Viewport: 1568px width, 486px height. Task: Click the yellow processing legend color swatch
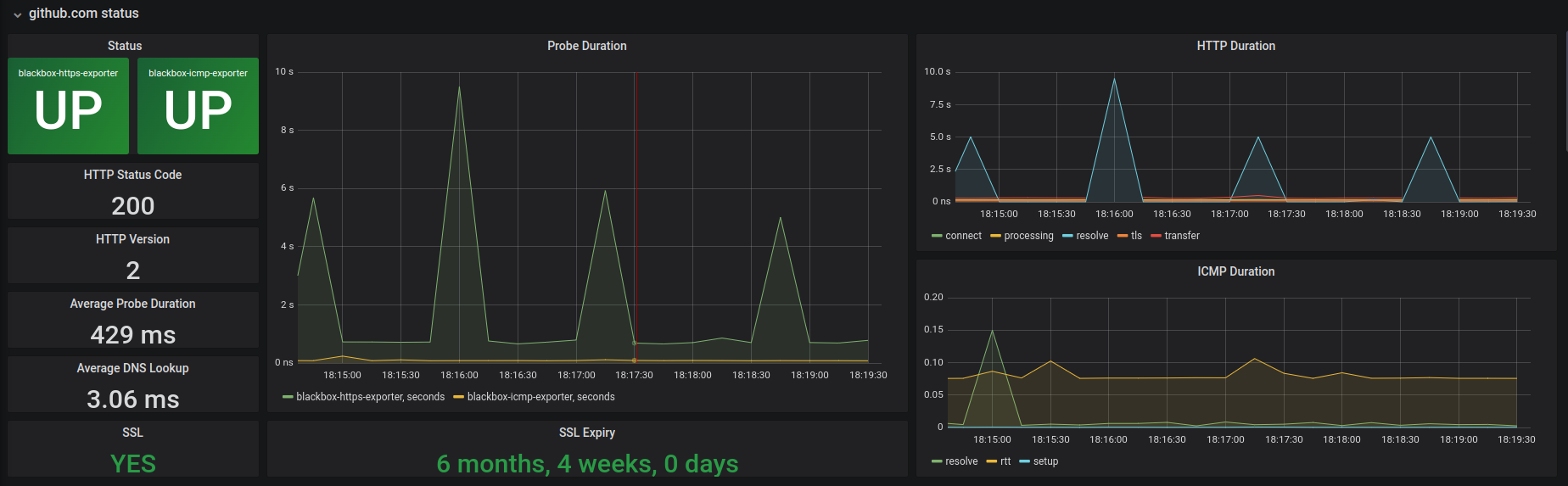point(995,236)
